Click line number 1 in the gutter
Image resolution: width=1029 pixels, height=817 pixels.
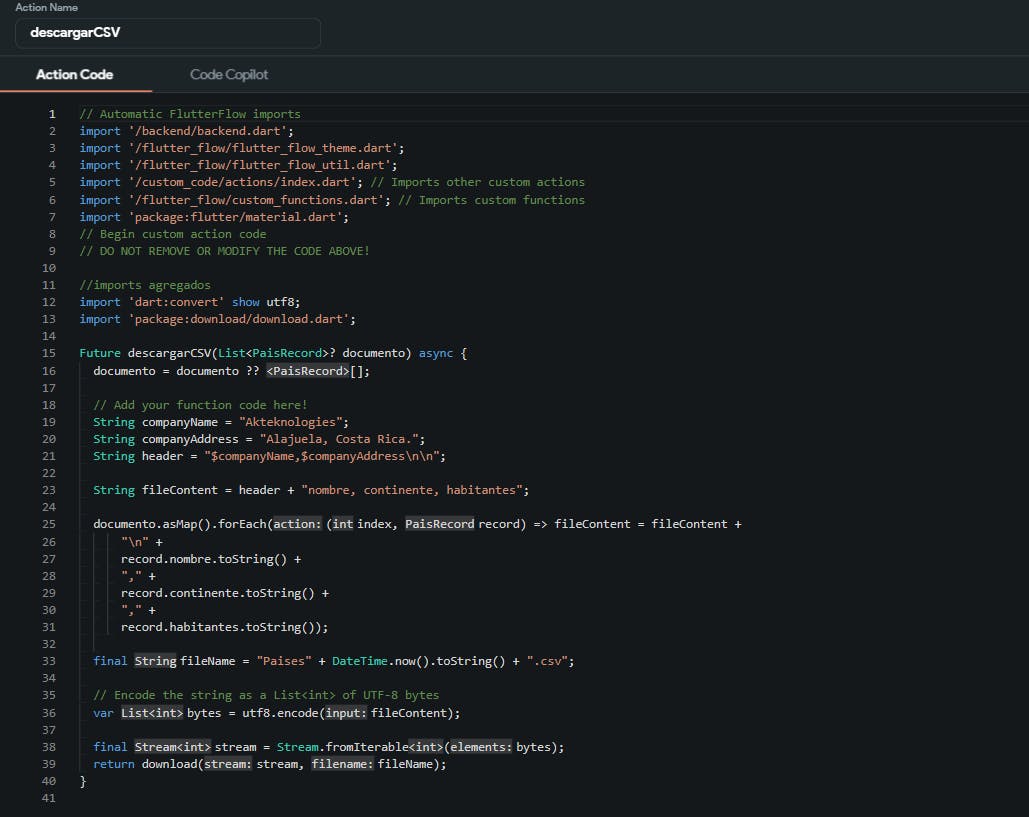[x=53, y=114]
